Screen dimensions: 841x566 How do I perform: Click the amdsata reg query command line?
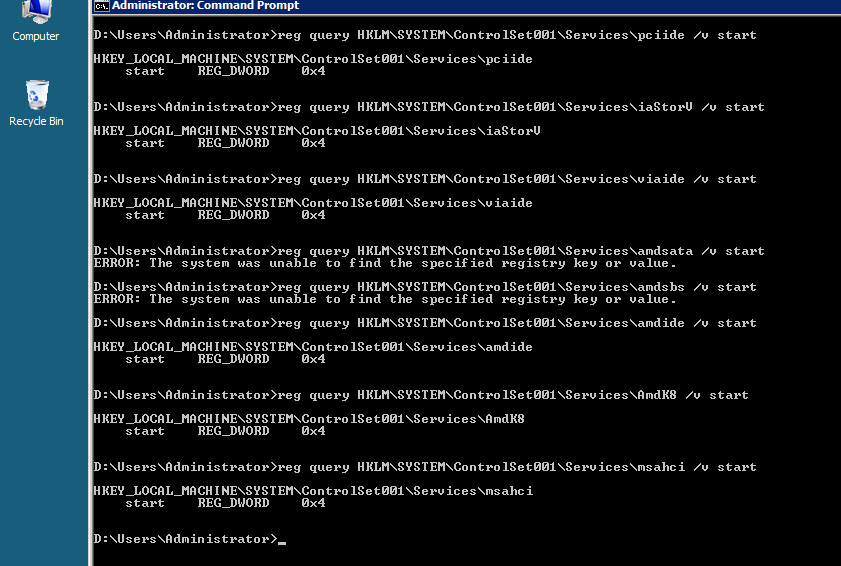429,251
